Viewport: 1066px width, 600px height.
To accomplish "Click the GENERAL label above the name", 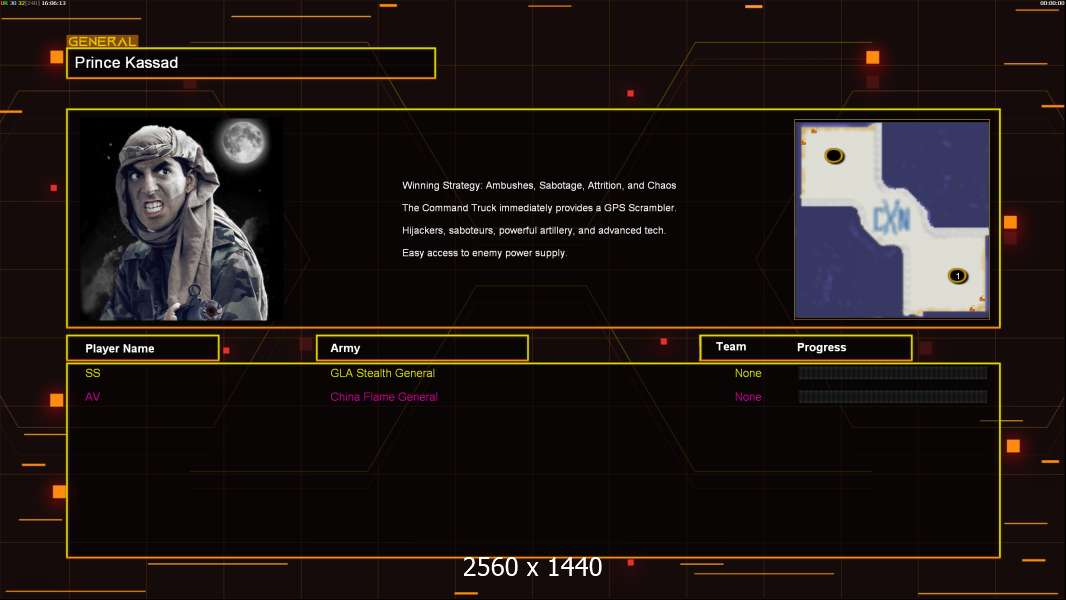I will [x=102, y=41].
